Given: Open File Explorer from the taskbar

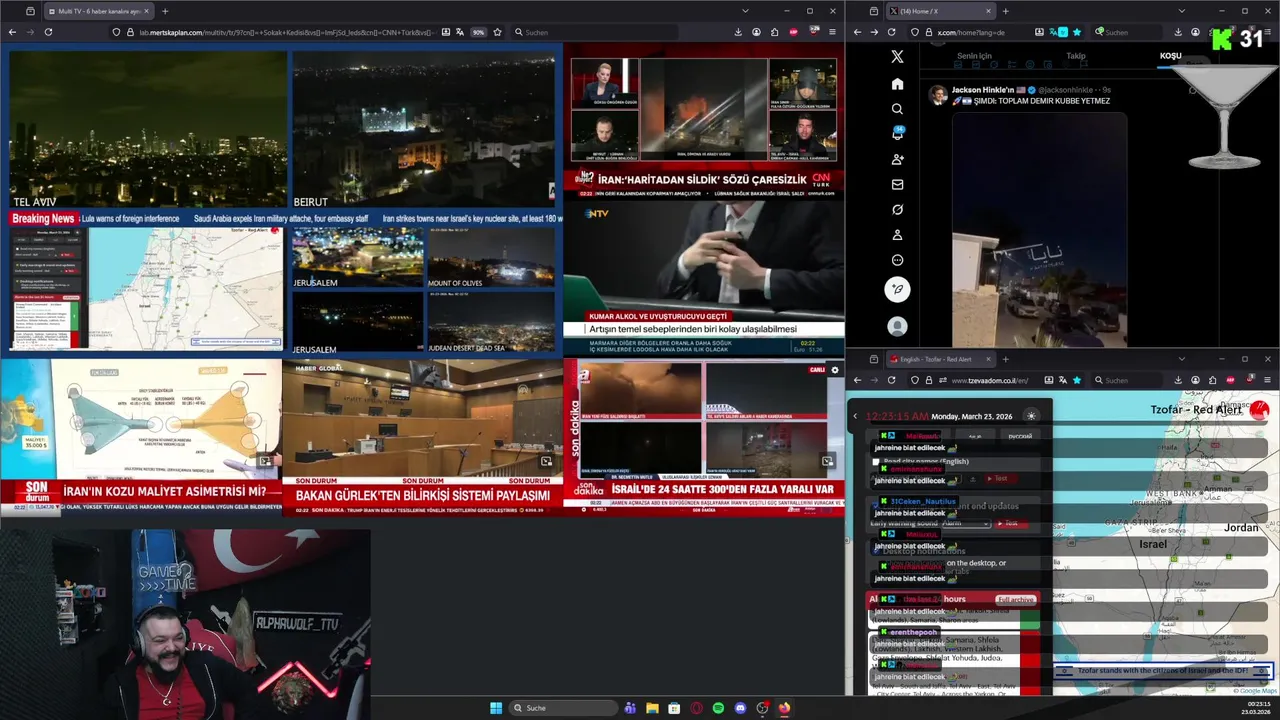Looking at the screenshot, I should pyautogui.click(x=652, y=708).
